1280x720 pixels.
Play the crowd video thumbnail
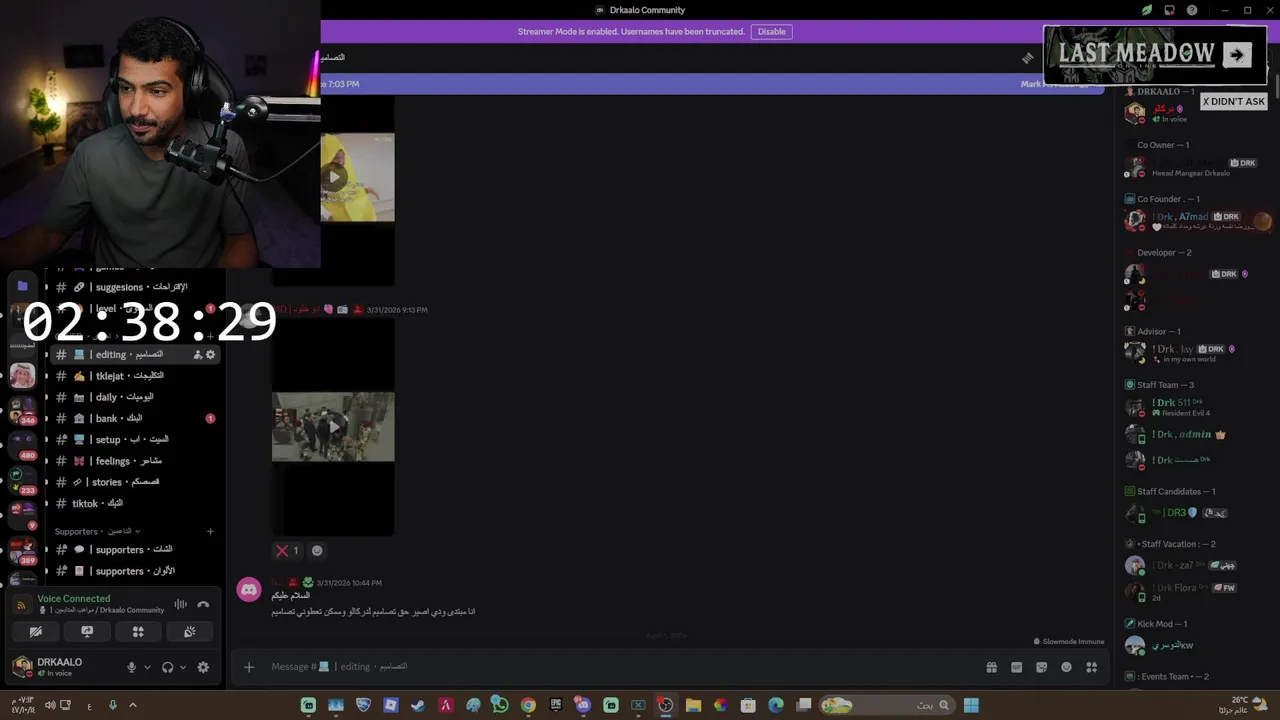[x=333, y=427]
